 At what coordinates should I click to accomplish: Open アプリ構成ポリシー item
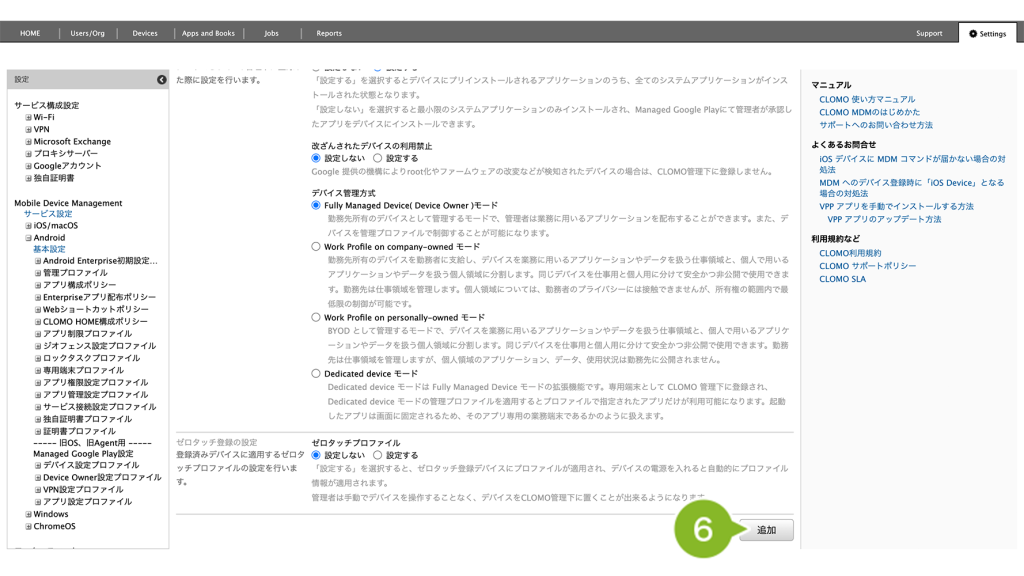pyautogui.click(x=80, y=285)
